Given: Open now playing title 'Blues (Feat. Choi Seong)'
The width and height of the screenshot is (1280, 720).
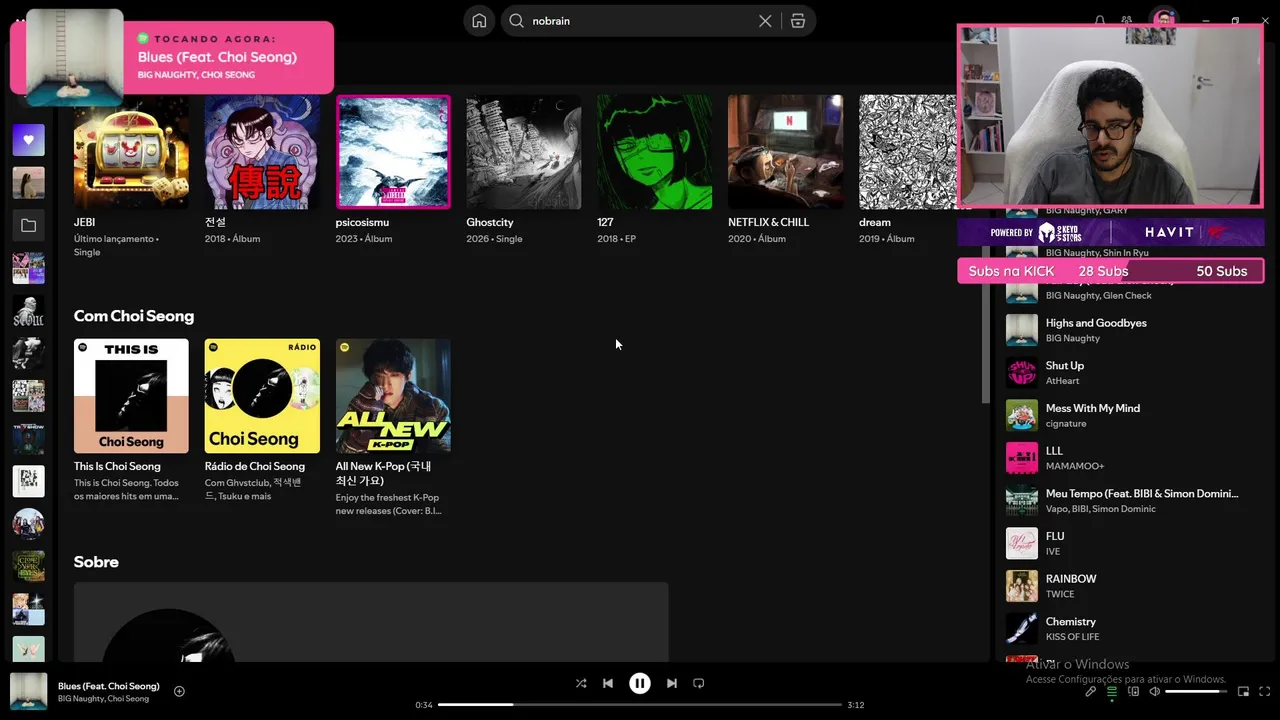Looking at the screenshot, I should (x=109, y=686).
